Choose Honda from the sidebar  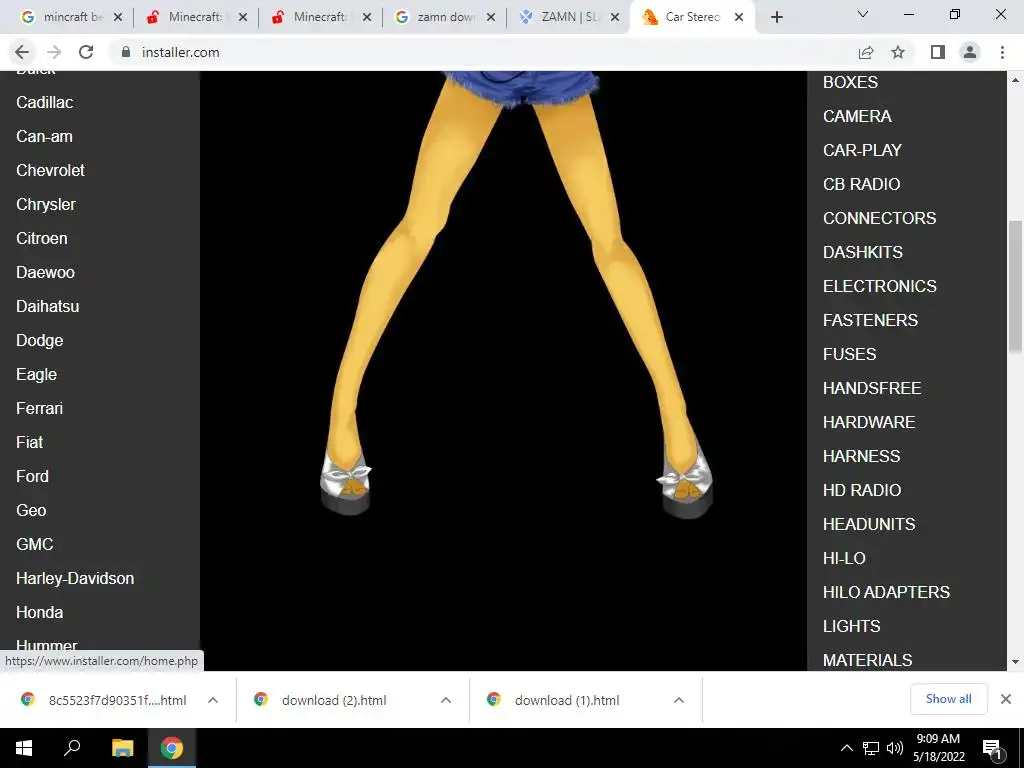click(x=40, y=612)
